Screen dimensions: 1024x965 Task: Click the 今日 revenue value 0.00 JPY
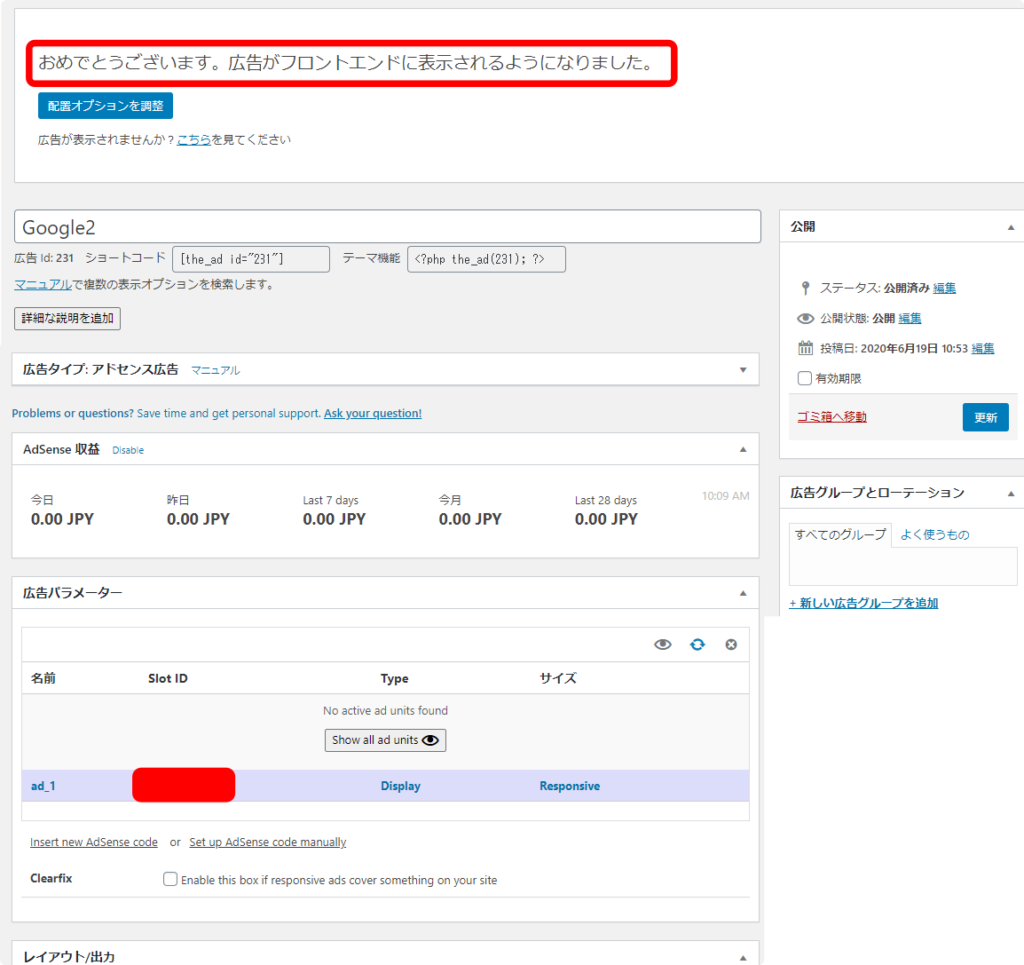coord(62,519)
